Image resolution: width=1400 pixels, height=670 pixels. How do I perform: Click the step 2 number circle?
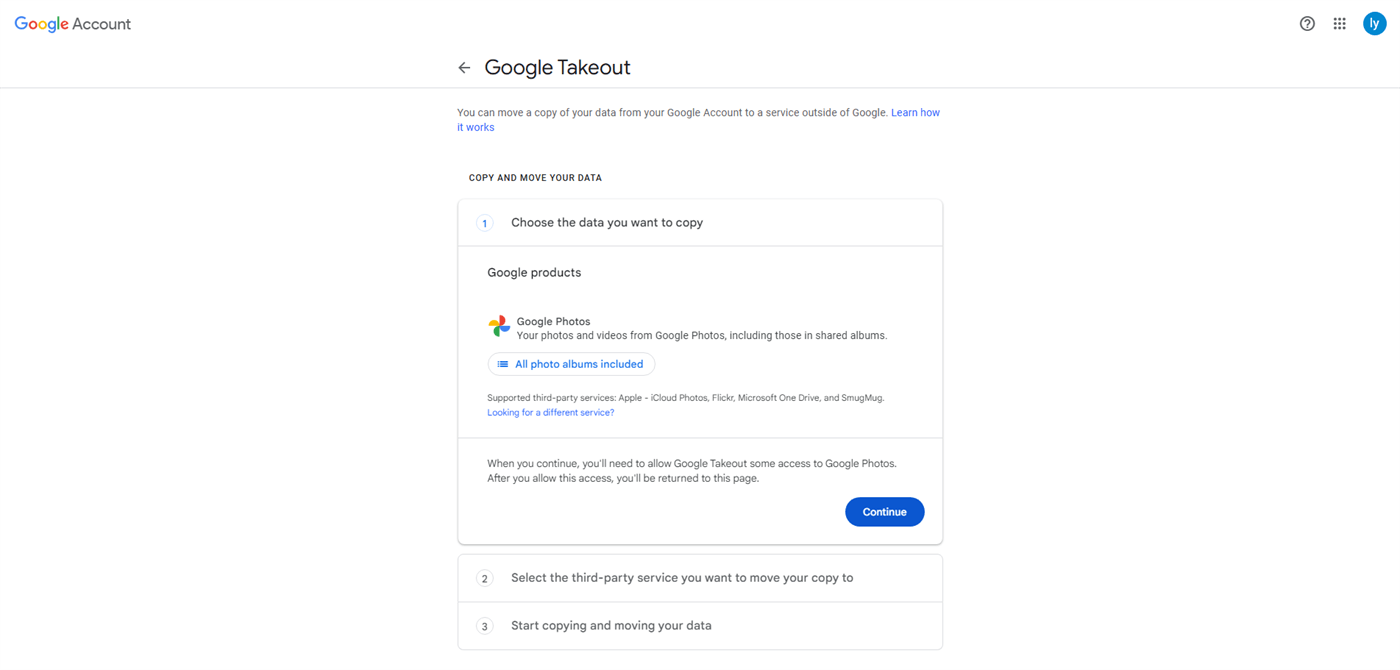(485, 579)
